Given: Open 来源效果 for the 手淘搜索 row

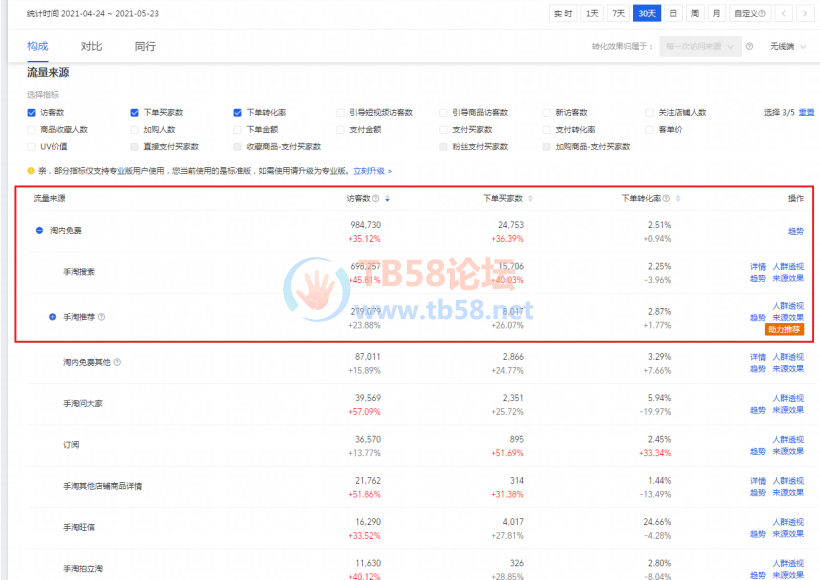Looking at the screenshot, I should tap(788, 278).
